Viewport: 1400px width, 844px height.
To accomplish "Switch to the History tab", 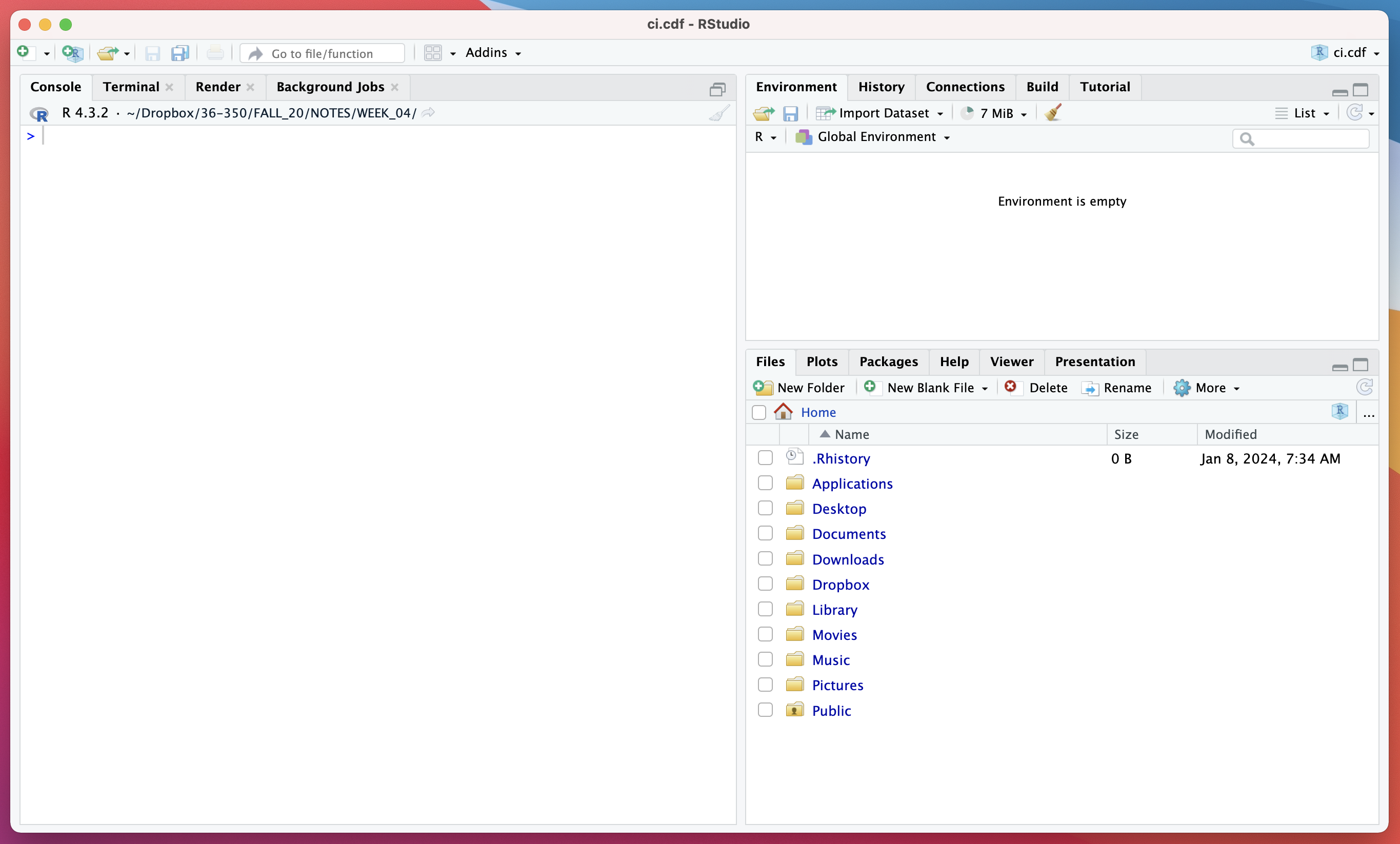I will point(881,87).
